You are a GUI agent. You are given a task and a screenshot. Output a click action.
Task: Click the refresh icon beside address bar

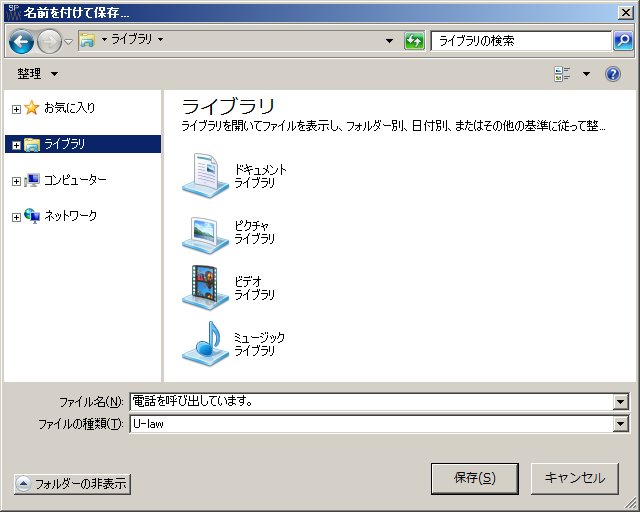[414, 41]
